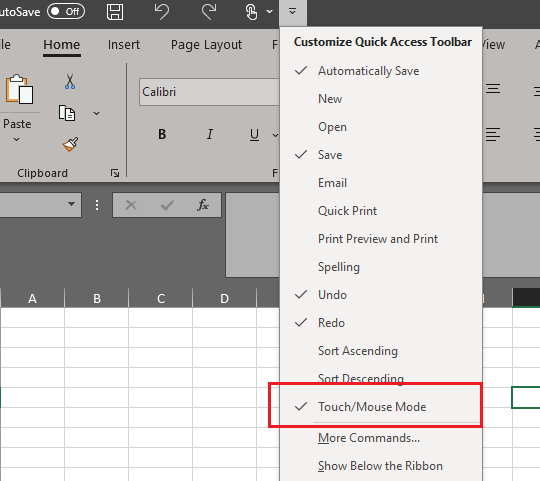Toggle Bold formatting
Screen dimensions: 540x481
162,134
